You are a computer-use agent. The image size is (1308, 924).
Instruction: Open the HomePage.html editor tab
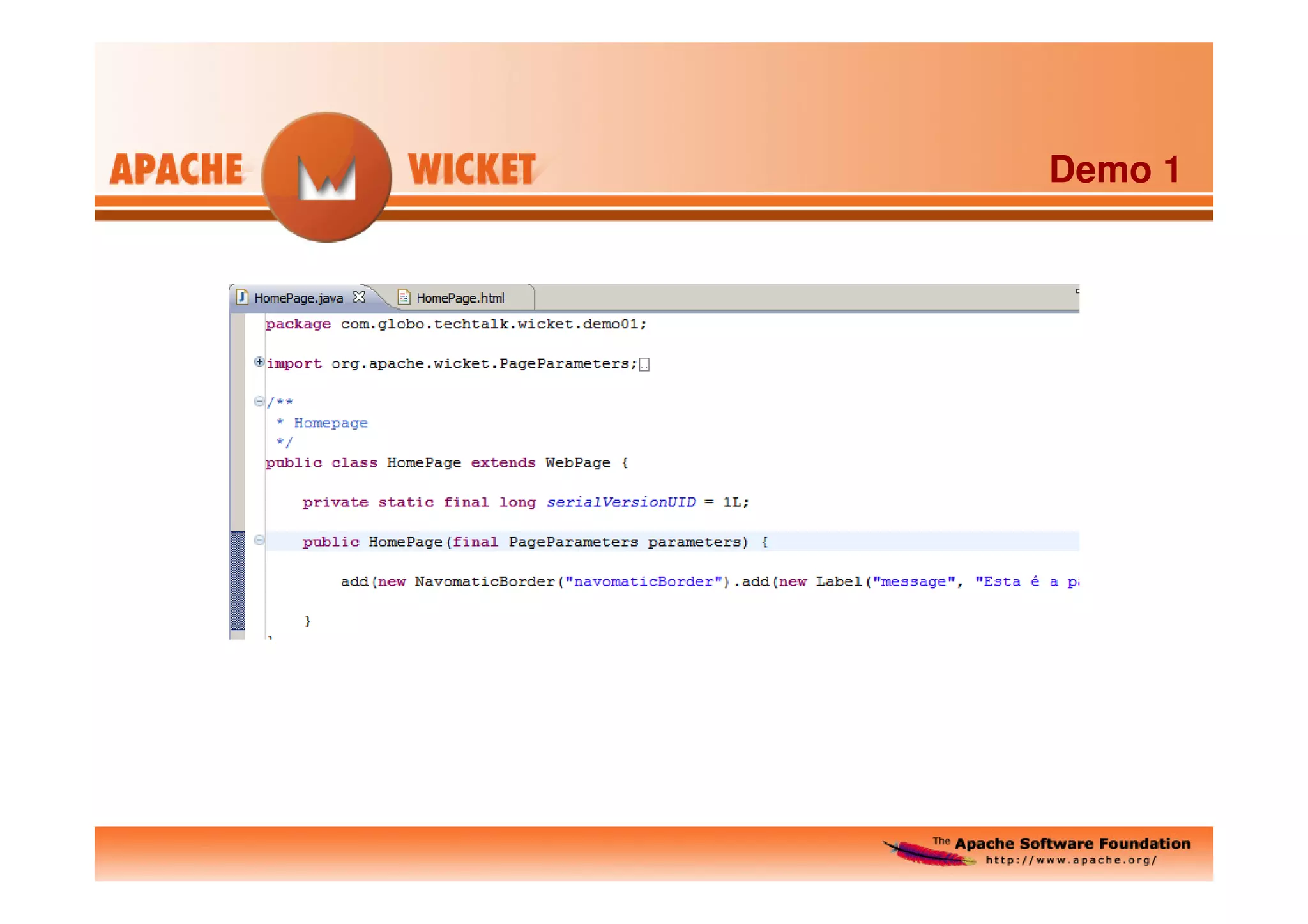coord(460,298)
